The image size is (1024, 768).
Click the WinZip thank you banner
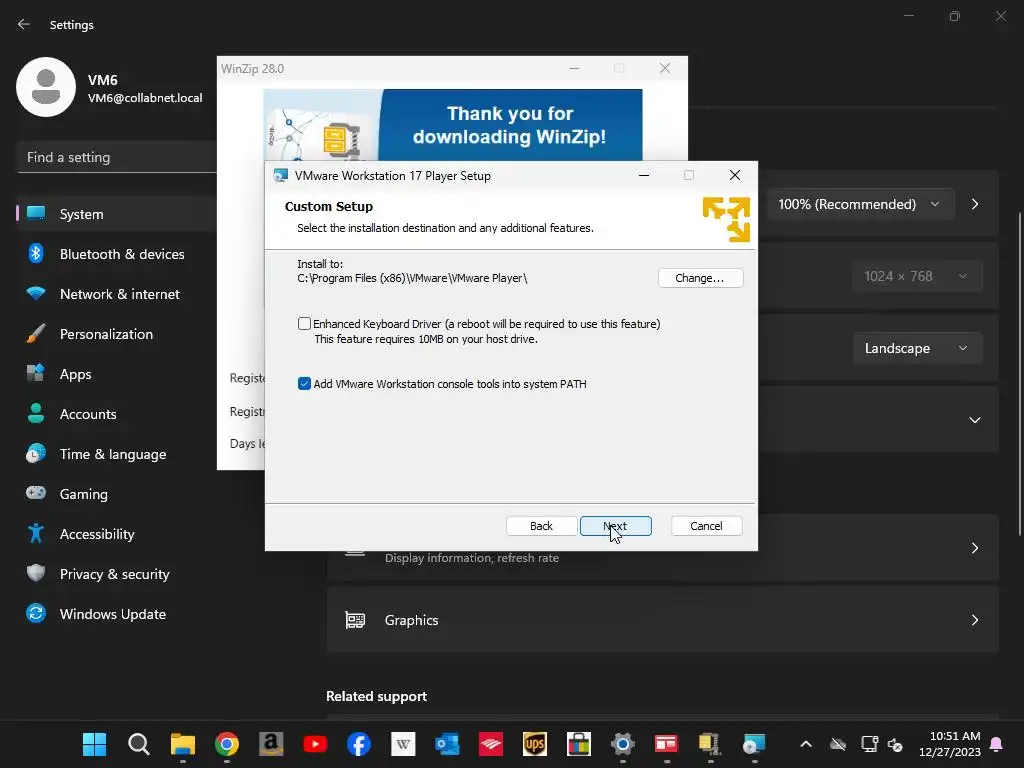[x=453, y=125]
